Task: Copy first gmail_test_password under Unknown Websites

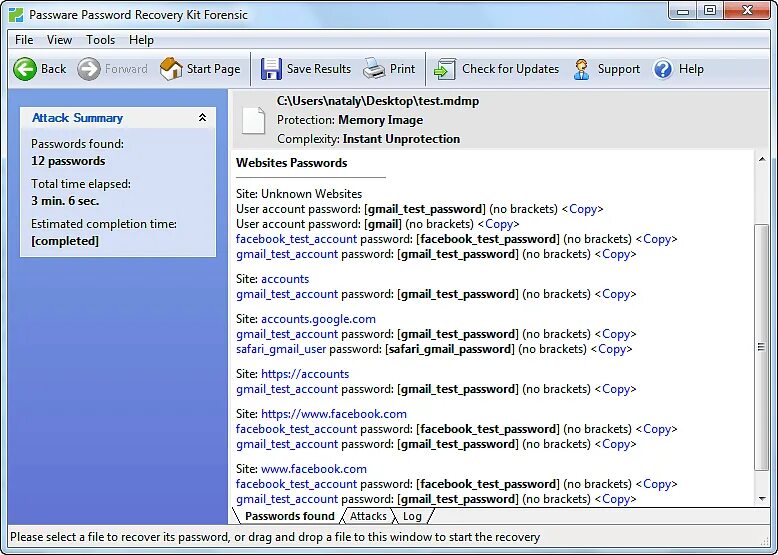Action: point(583,209)
